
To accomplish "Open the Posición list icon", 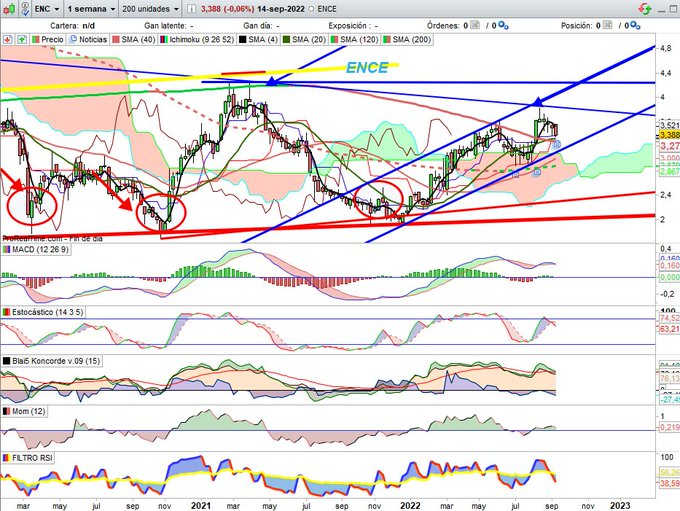I will click(x=607, y=26).
